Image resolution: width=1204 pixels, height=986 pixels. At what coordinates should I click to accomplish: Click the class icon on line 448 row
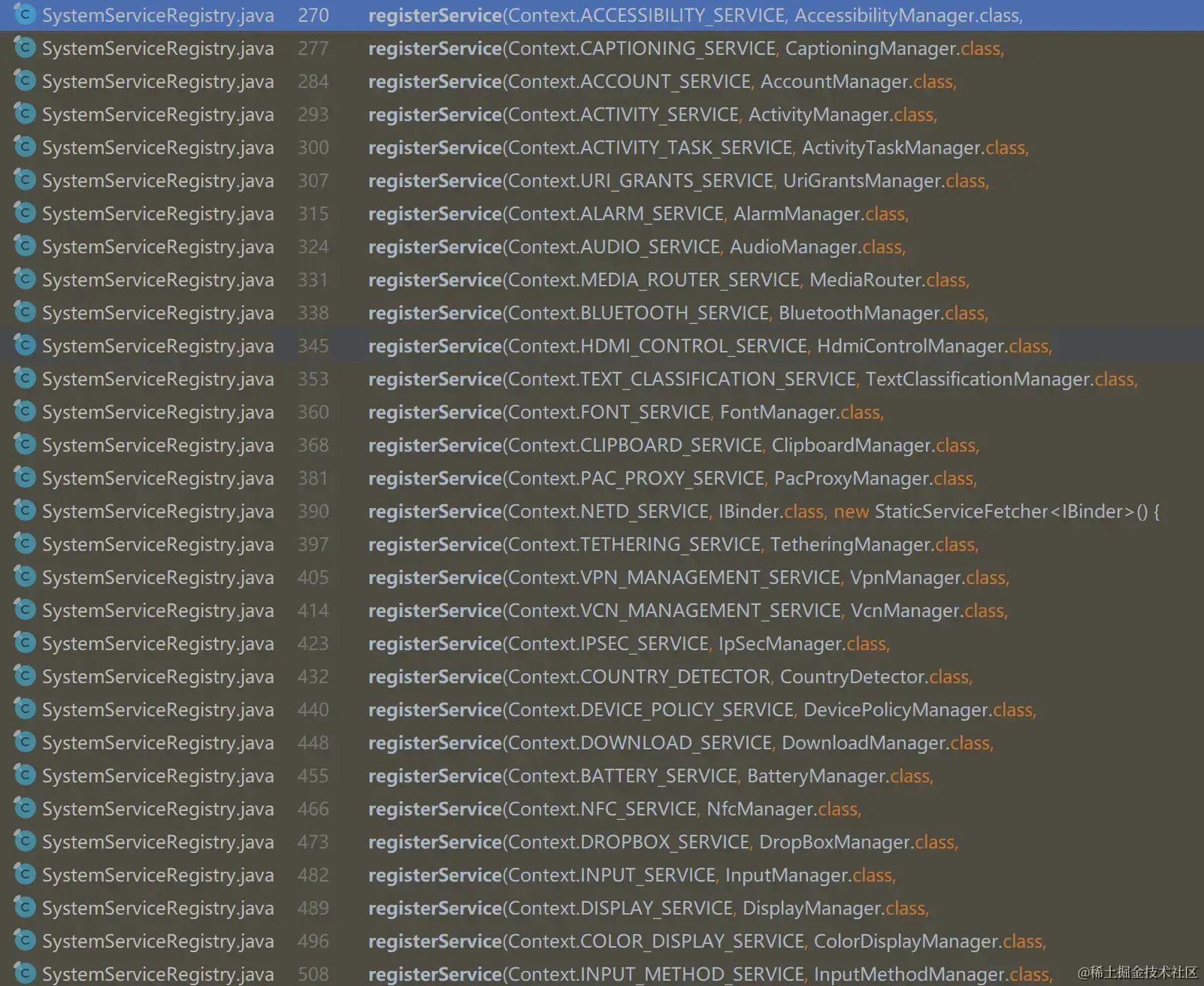25,742
